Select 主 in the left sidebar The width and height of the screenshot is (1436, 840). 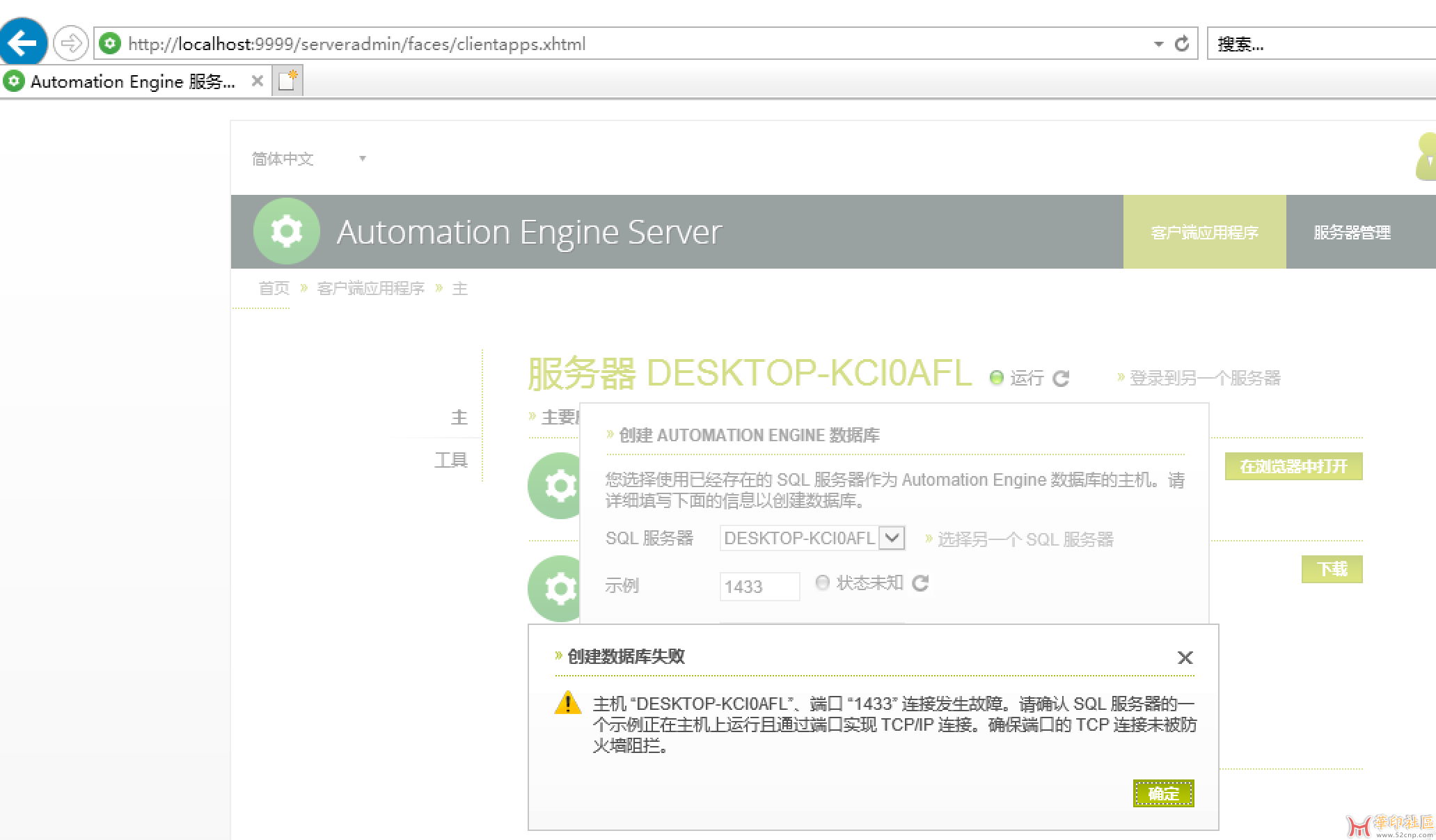pos(459,417)
